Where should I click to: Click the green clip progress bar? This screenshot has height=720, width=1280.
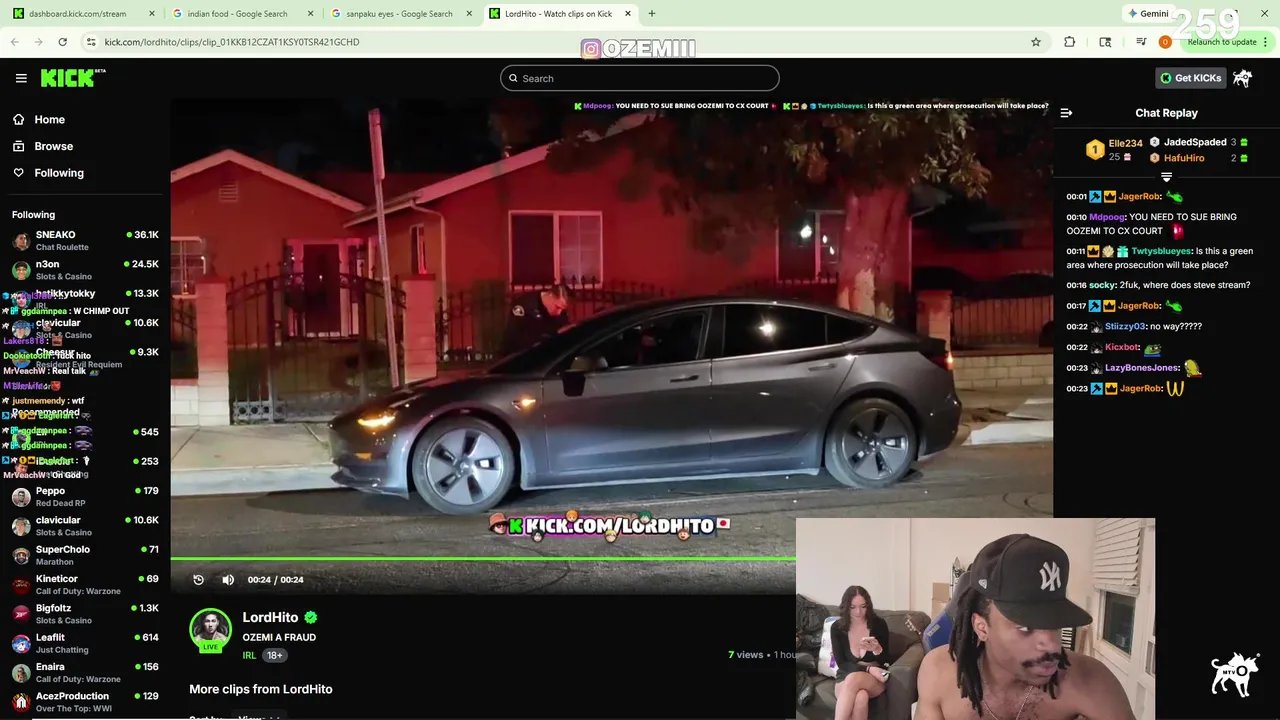point(483,559)
